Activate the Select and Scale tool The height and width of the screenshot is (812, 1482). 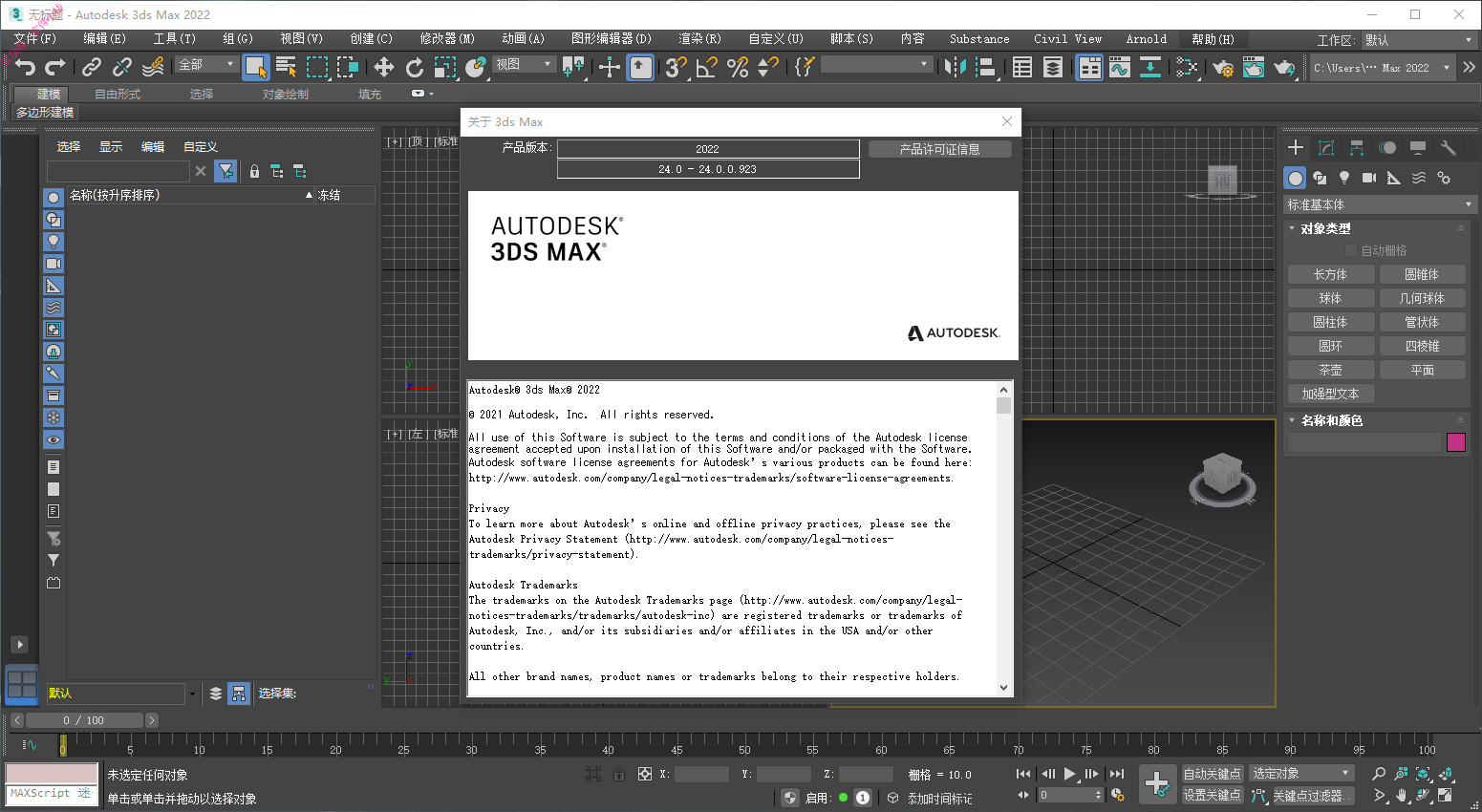point(445,67)
